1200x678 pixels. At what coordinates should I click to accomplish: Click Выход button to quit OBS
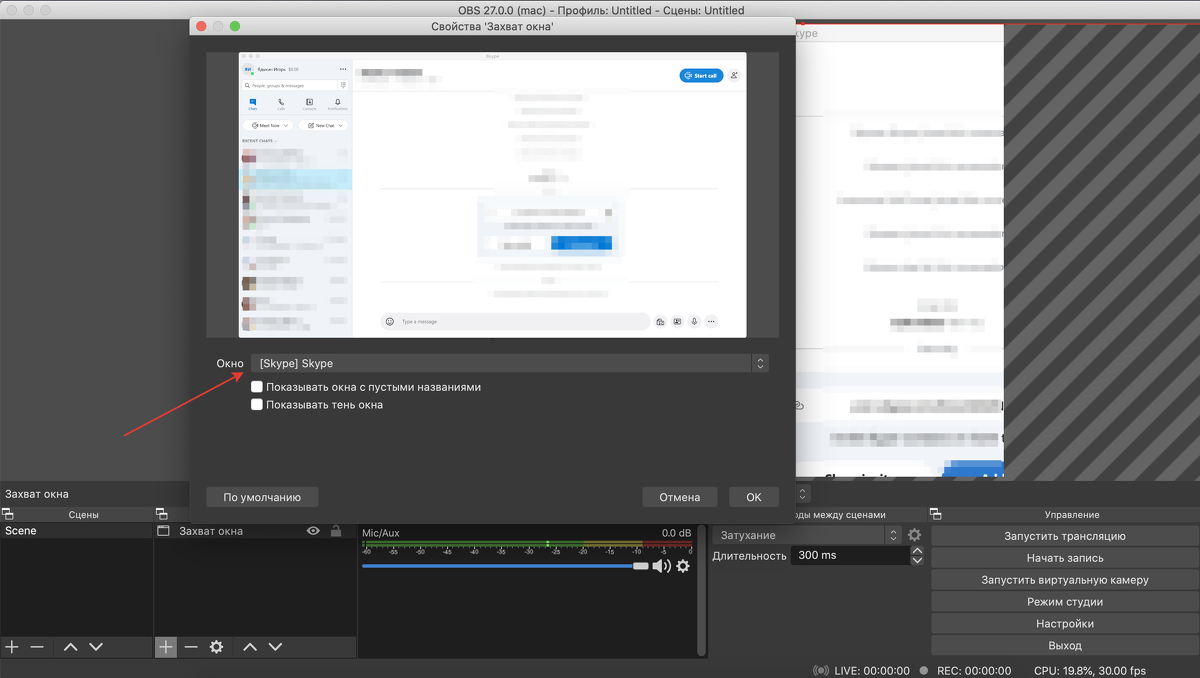tap(1065, 646)
